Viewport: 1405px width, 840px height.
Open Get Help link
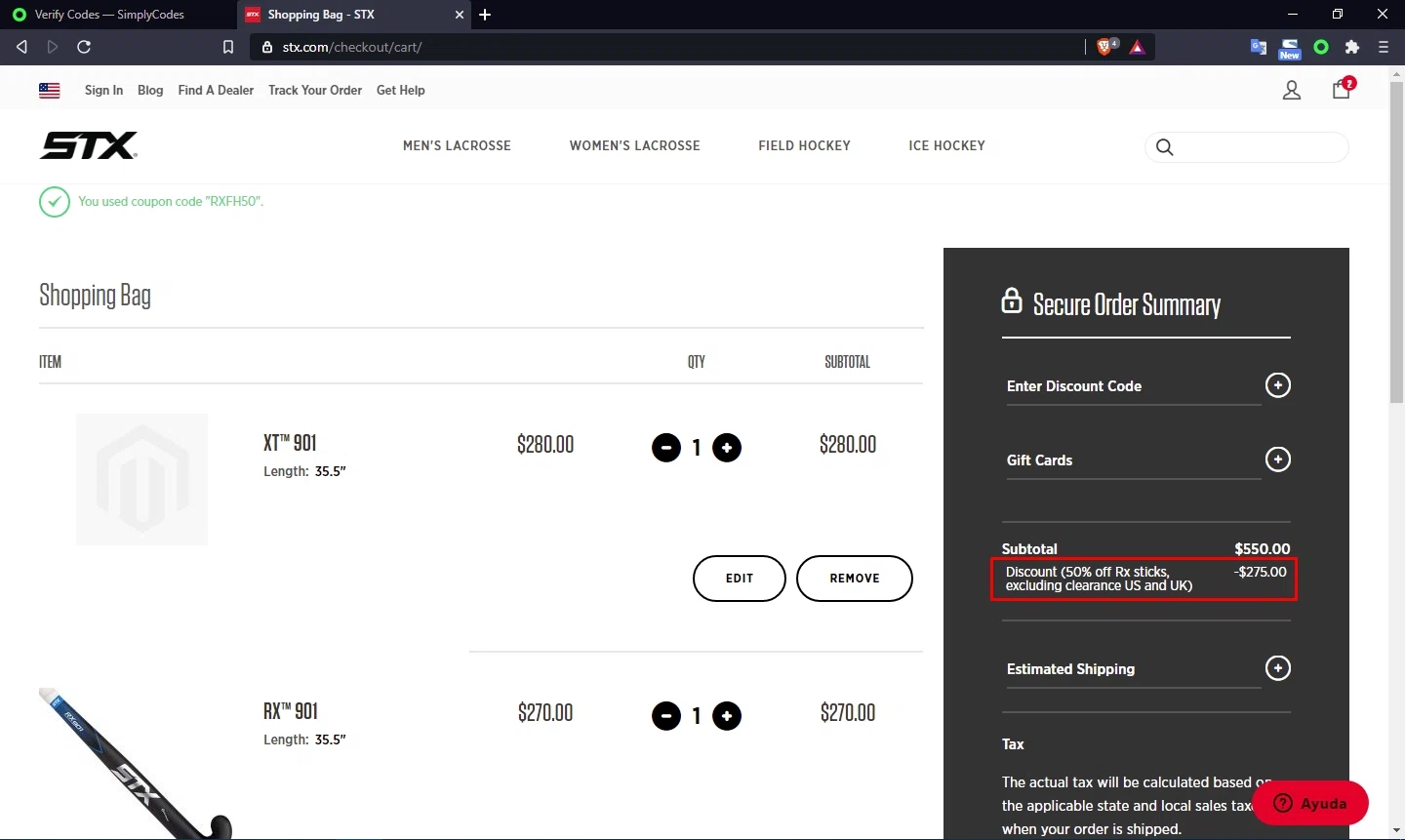(x=401, y=91)
